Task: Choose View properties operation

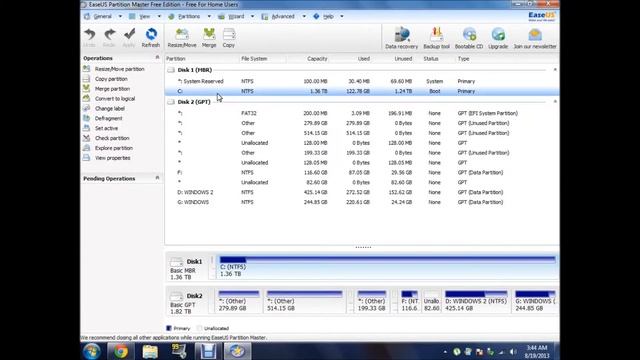Action: tap(113, 158)
